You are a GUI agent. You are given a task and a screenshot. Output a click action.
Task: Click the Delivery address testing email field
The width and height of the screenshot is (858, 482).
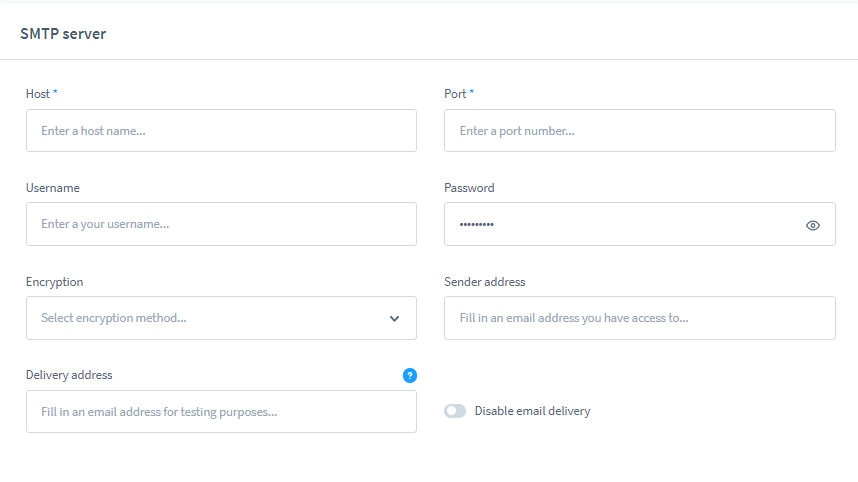(221, 411)
